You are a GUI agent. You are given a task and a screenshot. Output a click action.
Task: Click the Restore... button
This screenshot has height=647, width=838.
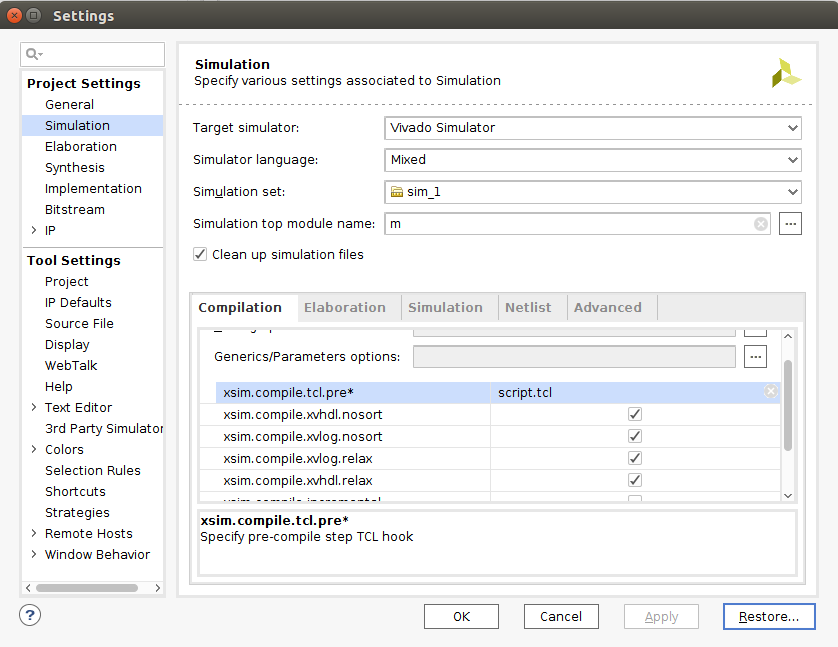(x=768, y=617)
